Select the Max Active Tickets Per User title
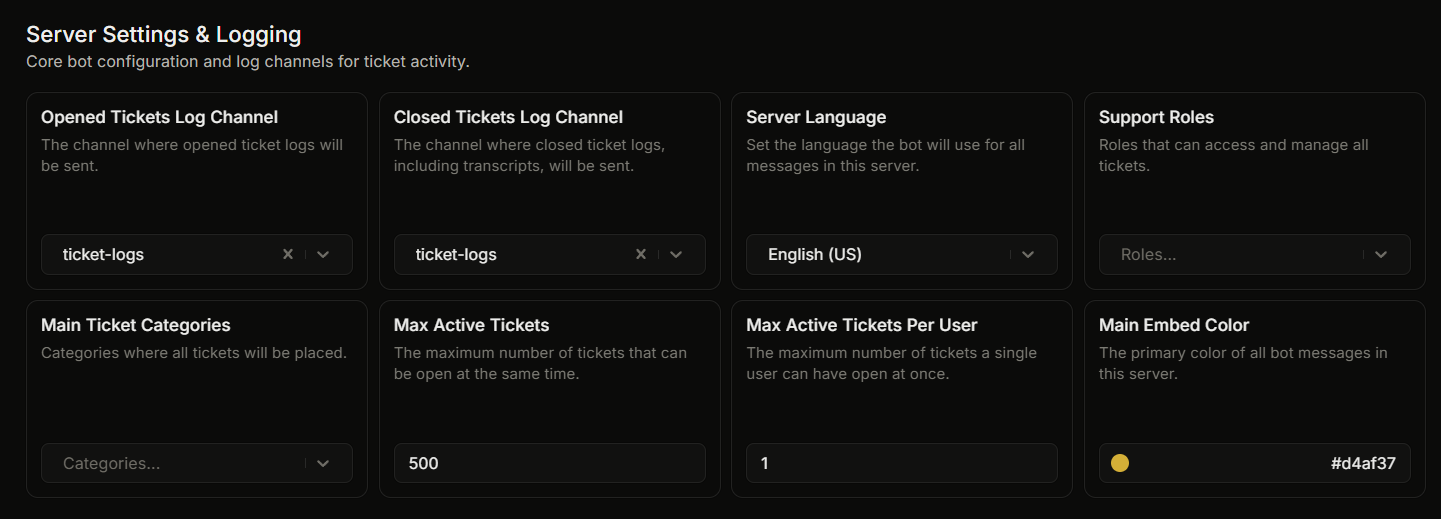 click(862, 325)
